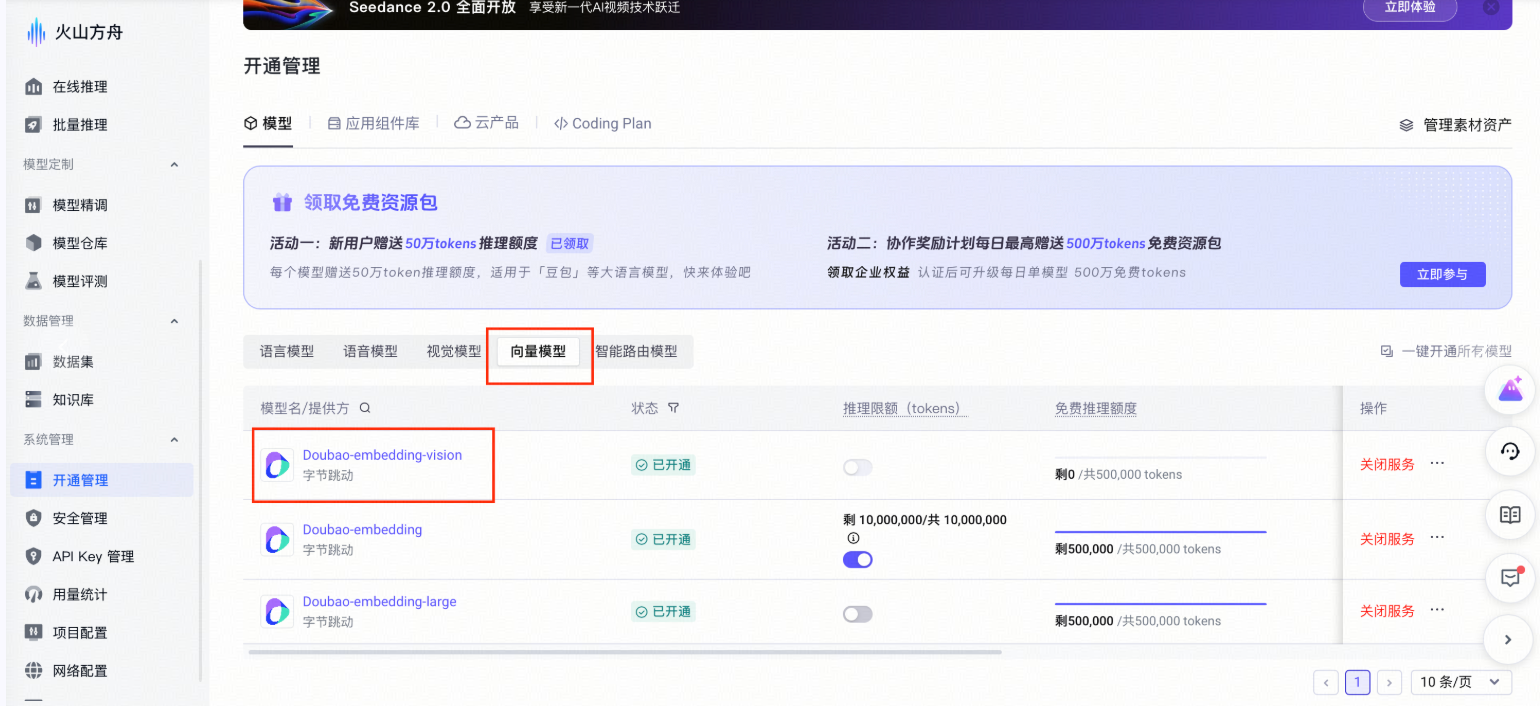Click the 管理素材资产 layers icon
This screenshot has height=706, width=1540.
click(1406, 125)
